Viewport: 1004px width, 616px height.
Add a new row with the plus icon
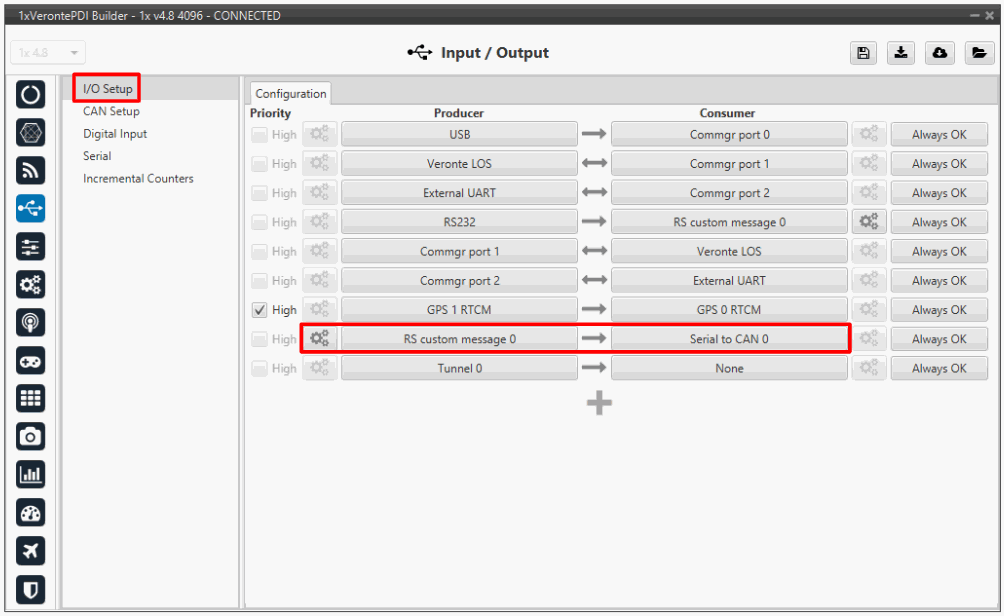[x=599, y=403]
